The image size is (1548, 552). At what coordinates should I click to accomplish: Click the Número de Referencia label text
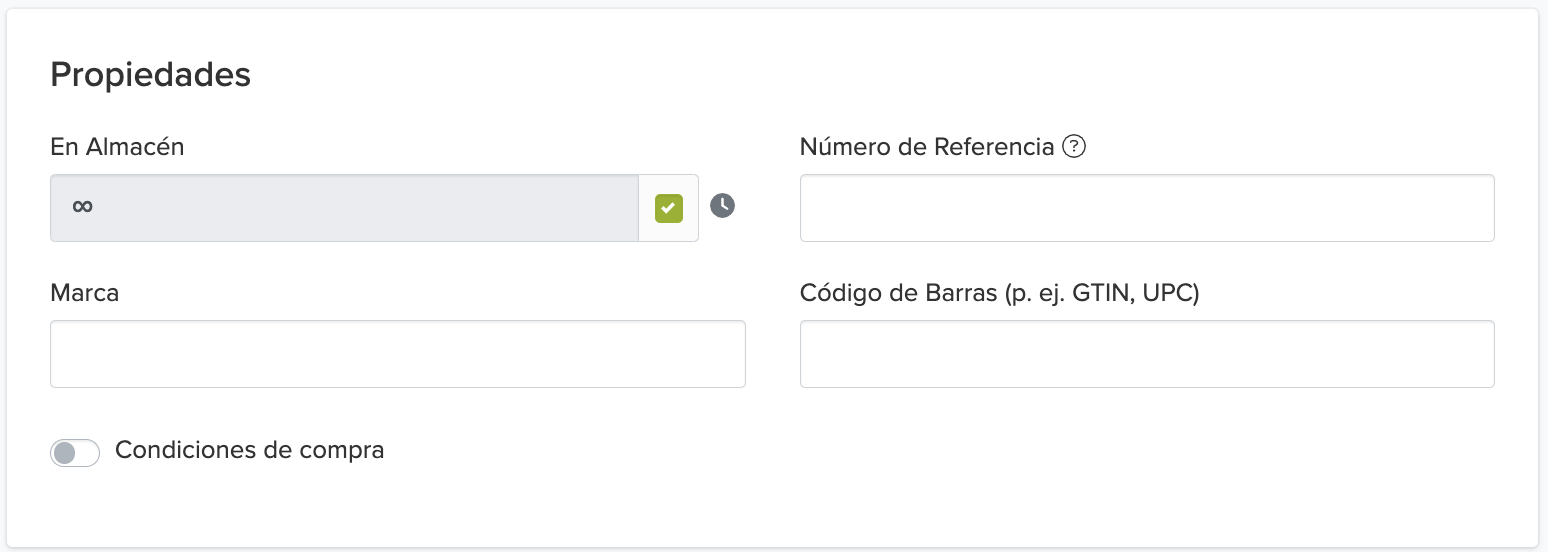[x=926, y=147]
